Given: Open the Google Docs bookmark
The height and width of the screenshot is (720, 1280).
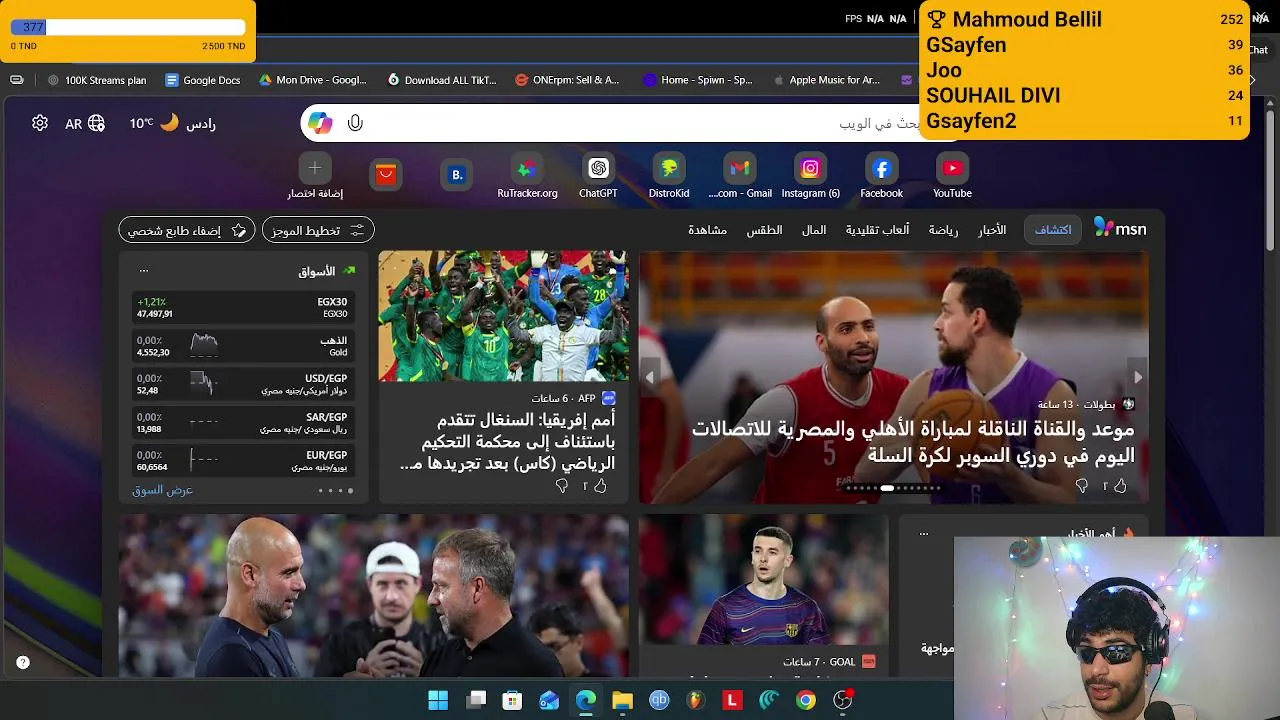Looking at the screenshot, I should pyautogui.click(x=203, y=80).
